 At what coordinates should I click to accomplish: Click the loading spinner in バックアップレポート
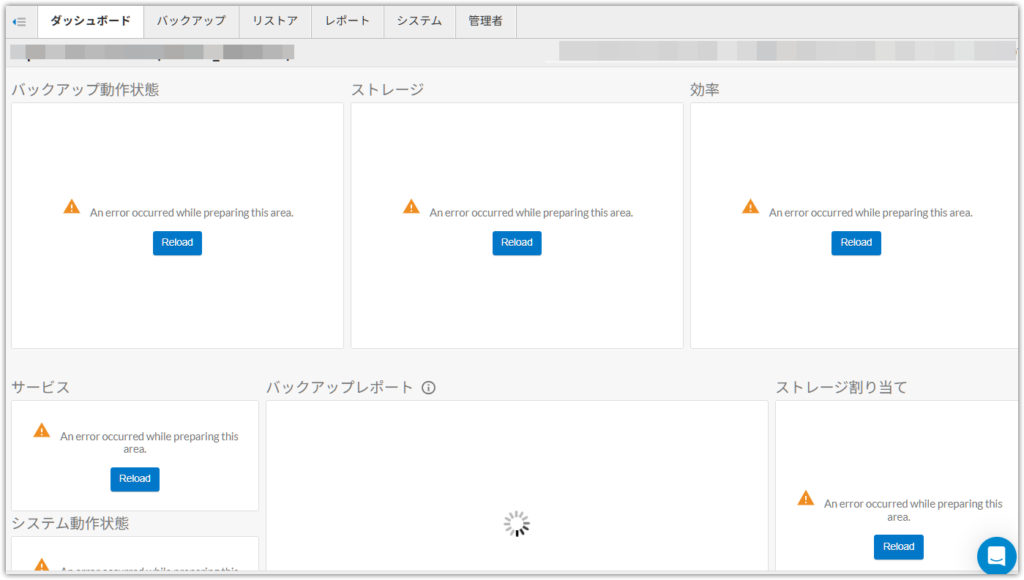[x=516, y=523]
